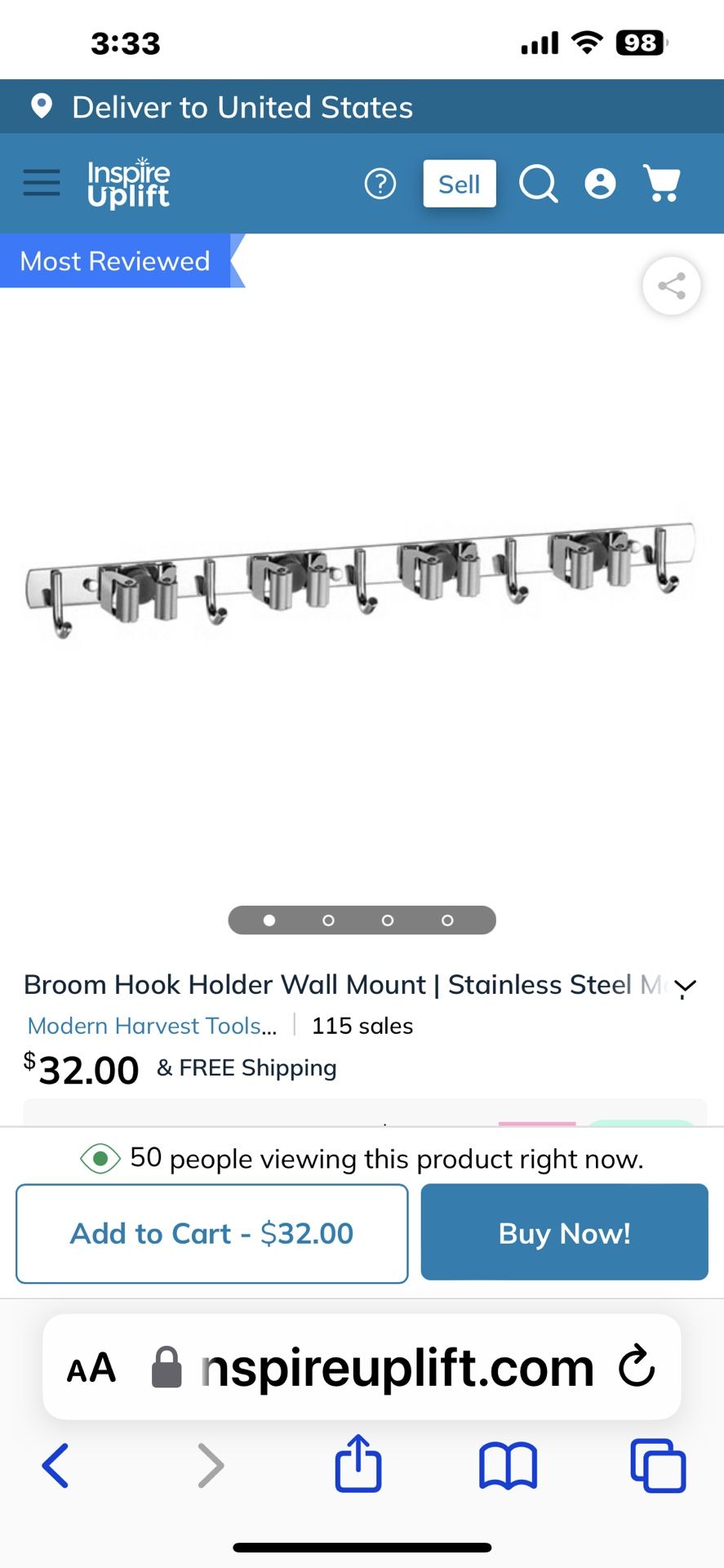Show open Safari tabs overview
Image resolution: width=724 pixels, height=1568 pixels.
pyautogui.click(x=658, y=1466)
